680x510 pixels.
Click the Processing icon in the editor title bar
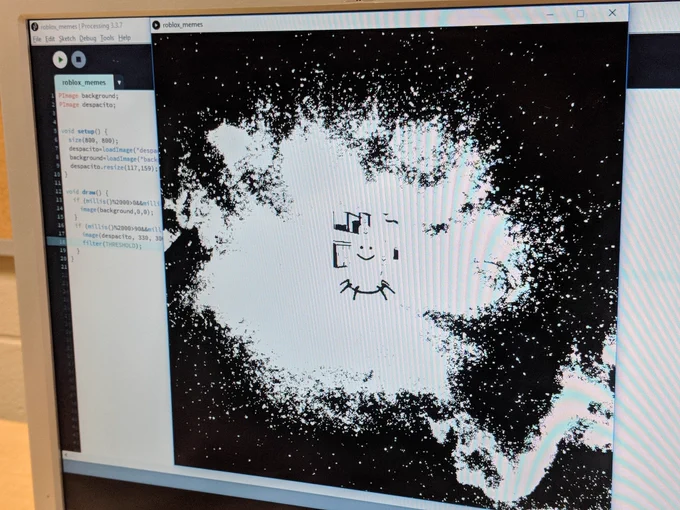[35, 27]
